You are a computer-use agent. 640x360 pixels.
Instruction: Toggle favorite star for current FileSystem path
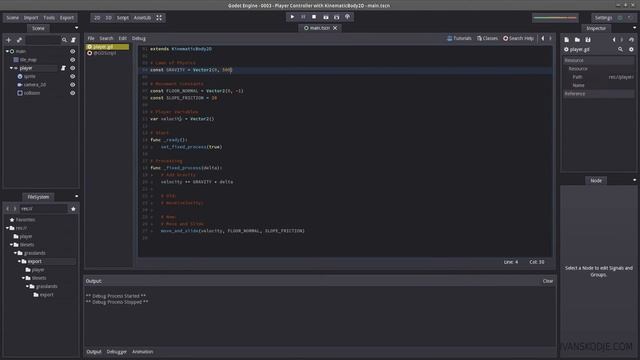click(73, 209)
